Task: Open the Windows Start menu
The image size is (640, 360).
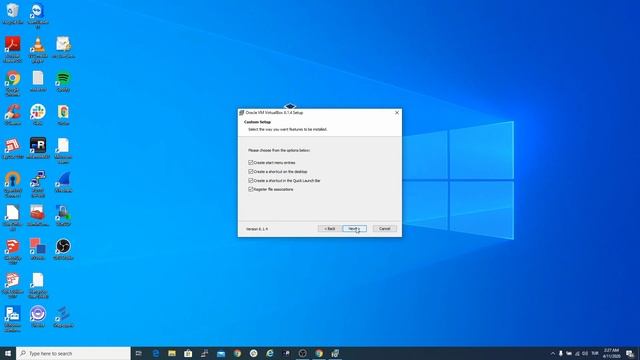Action: [8, 353]
